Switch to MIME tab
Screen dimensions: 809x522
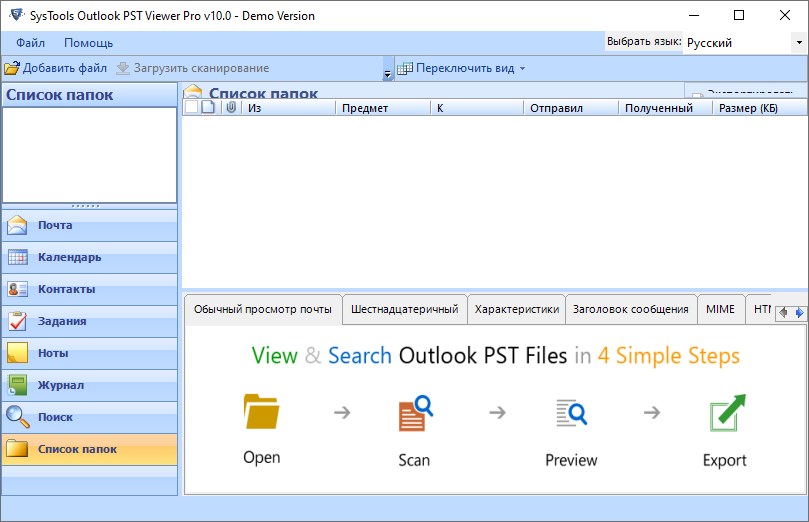pos(720,309)
